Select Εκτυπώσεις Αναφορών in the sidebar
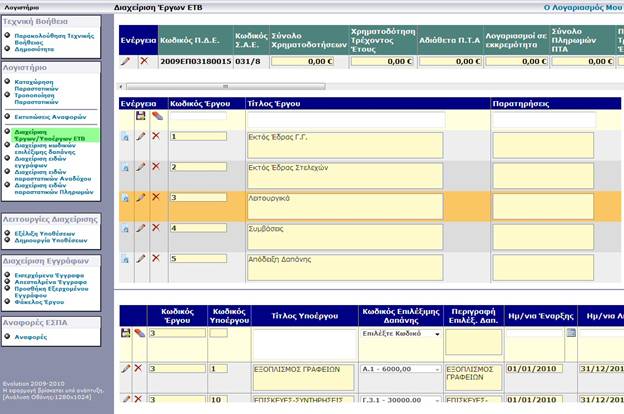This screenshot has height=414, width=624. pyautogui.click(x=47, y=117)
